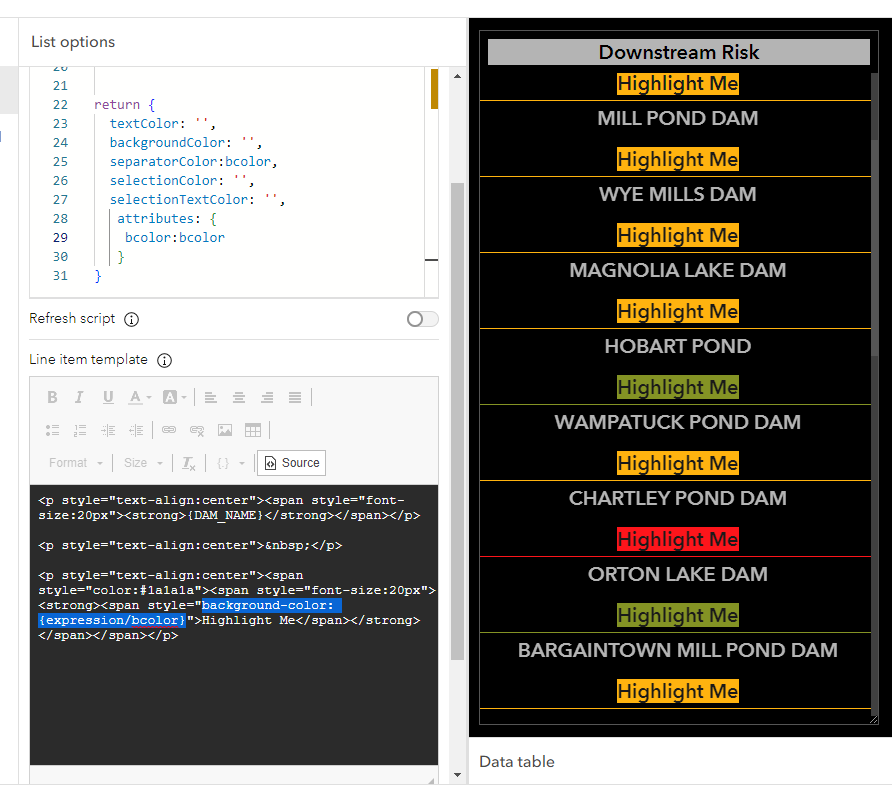Switch out of Source editing mode

coord(291,462)
